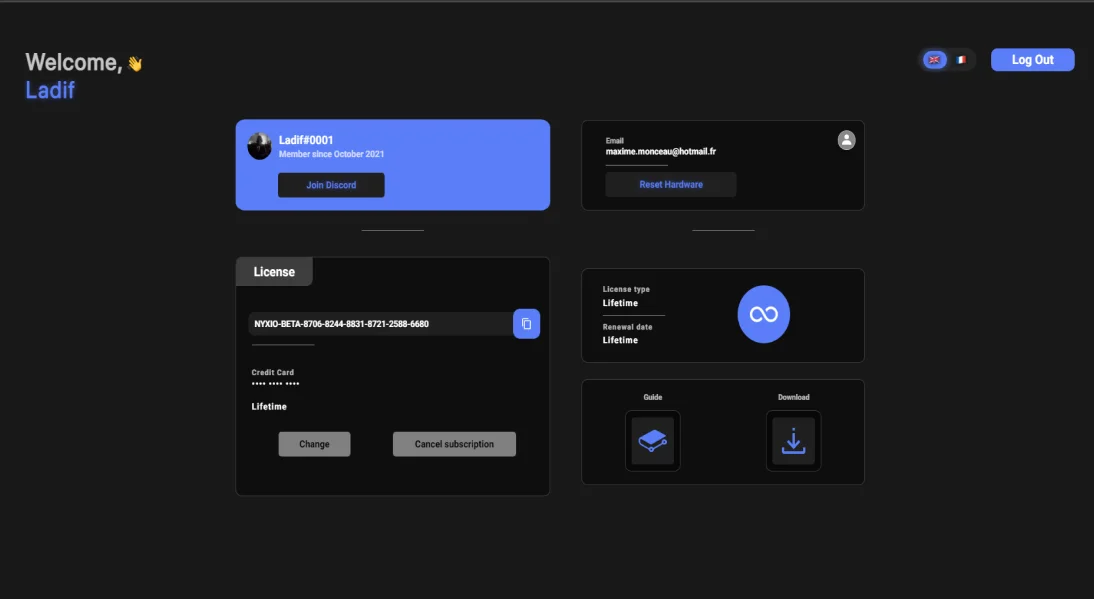Click 'Member since October 2021' text

(x=331, y=154)
